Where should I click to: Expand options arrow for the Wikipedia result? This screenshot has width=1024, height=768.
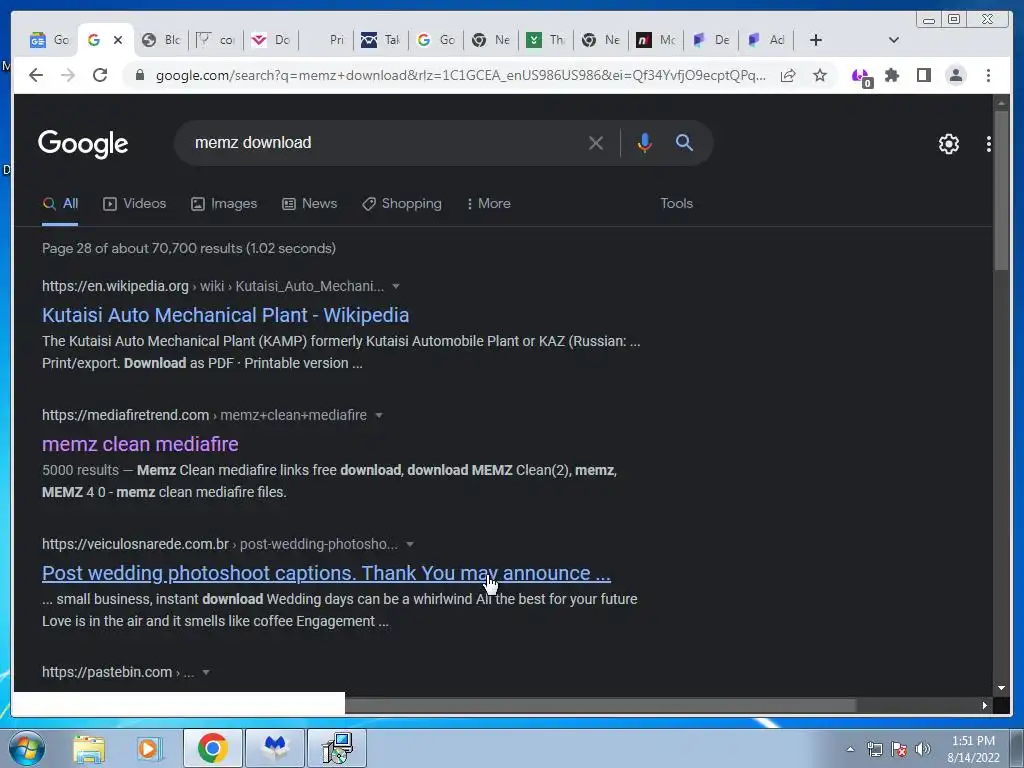[x=396, y=286]
